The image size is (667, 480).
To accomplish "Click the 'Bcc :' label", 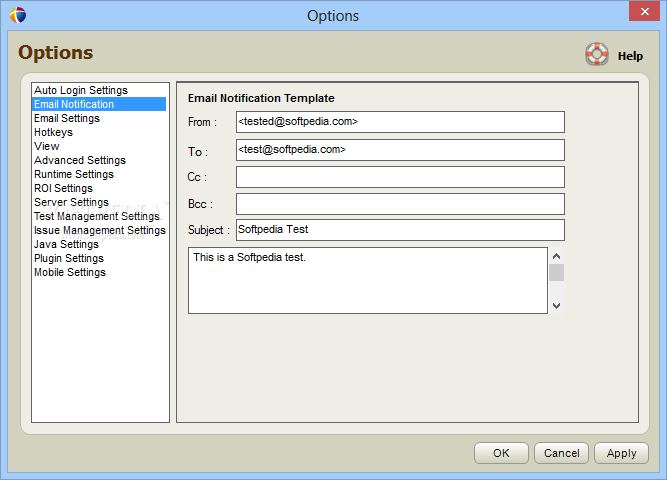I will point(200,204).
